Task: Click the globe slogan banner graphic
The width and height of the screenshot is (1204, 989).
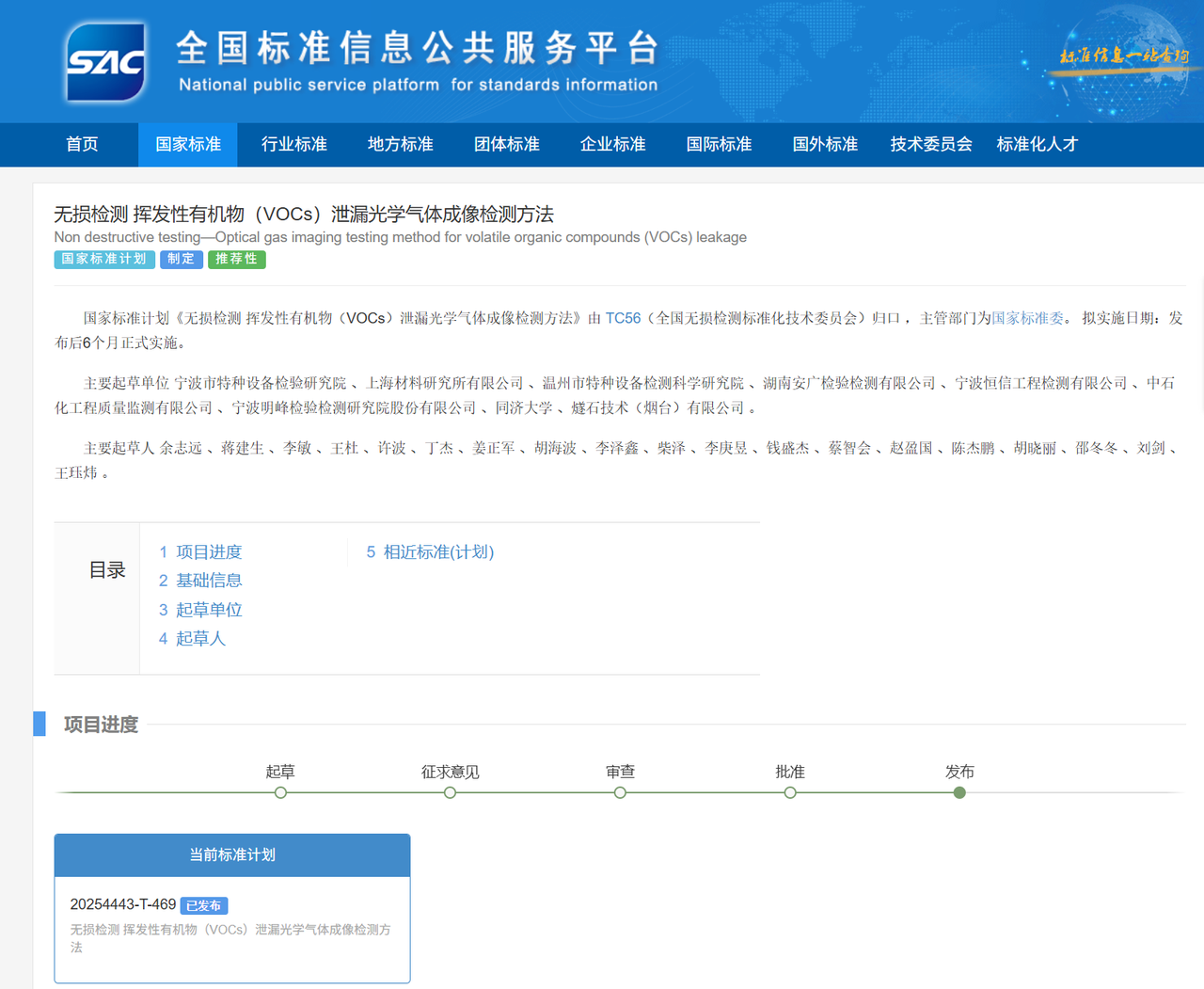Action: click(1119, 61)
